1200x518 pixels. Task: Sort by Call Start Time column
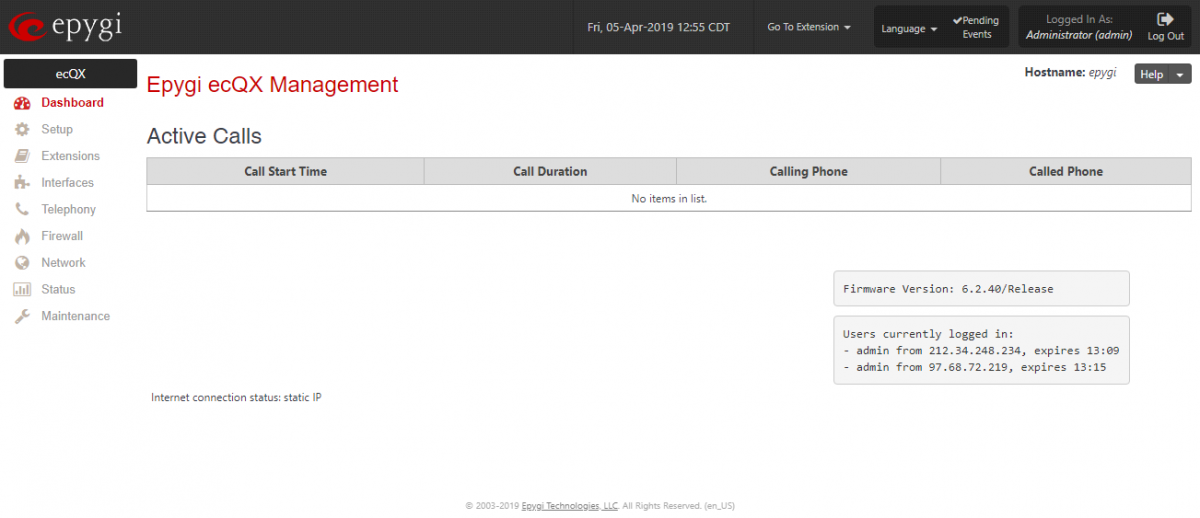click(x=285, y=171)
